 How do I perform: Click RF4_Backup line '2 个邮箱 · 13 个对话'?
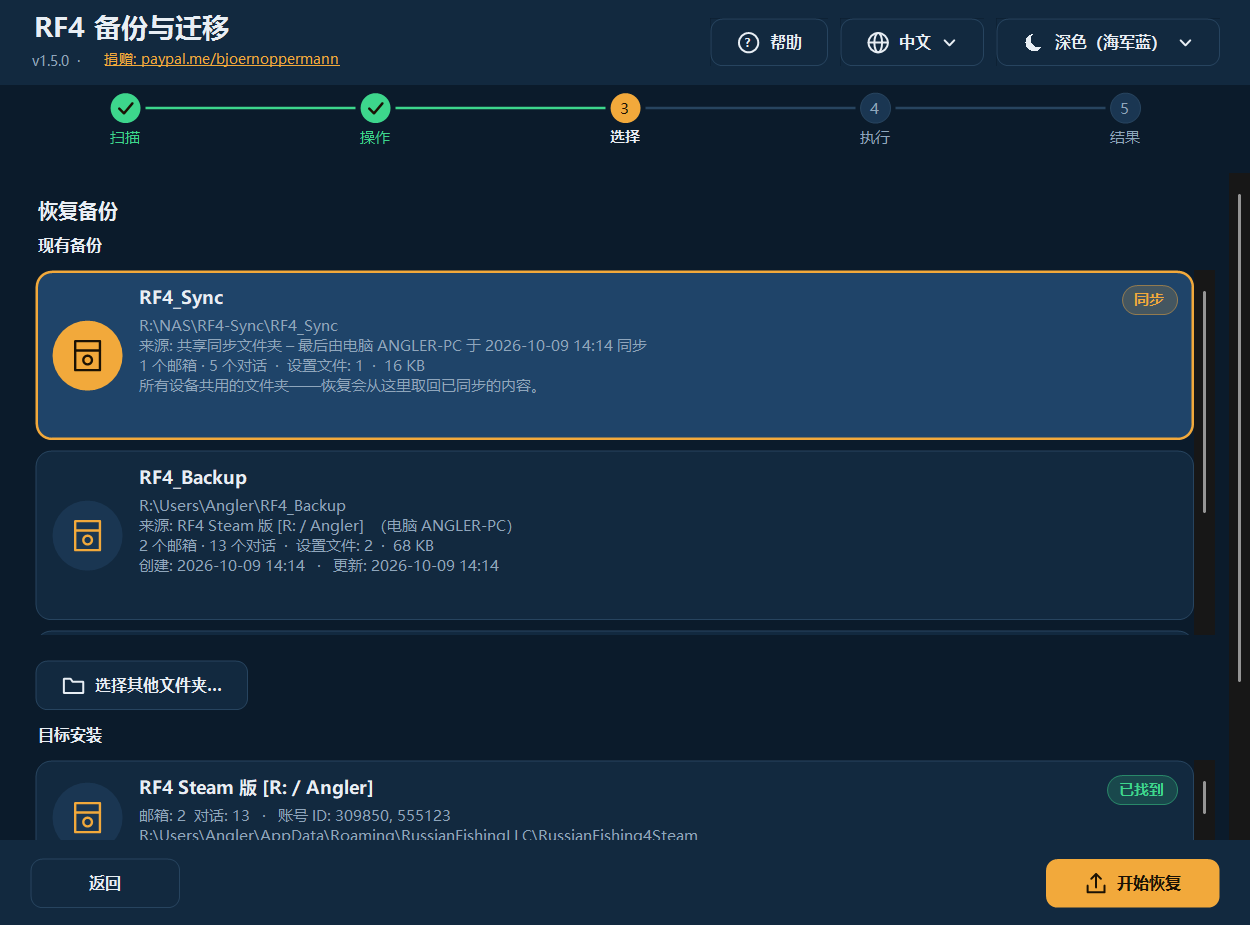tap(207, 546)
